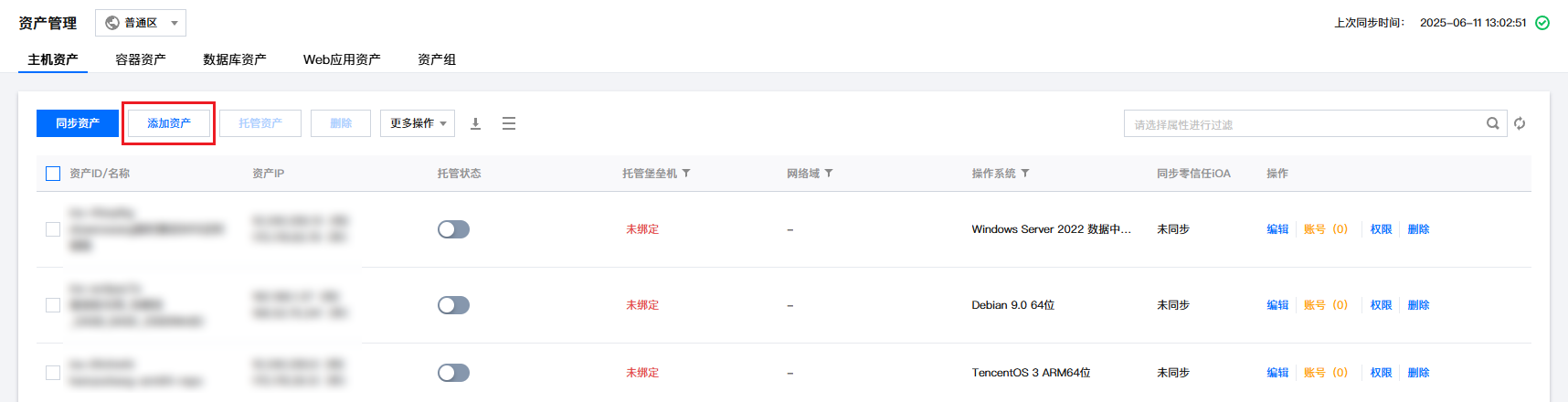Focus the 请选择属性进行过滤 filter field
The width and height of the screenshot is (1568, 402).
coord(1305,123)
